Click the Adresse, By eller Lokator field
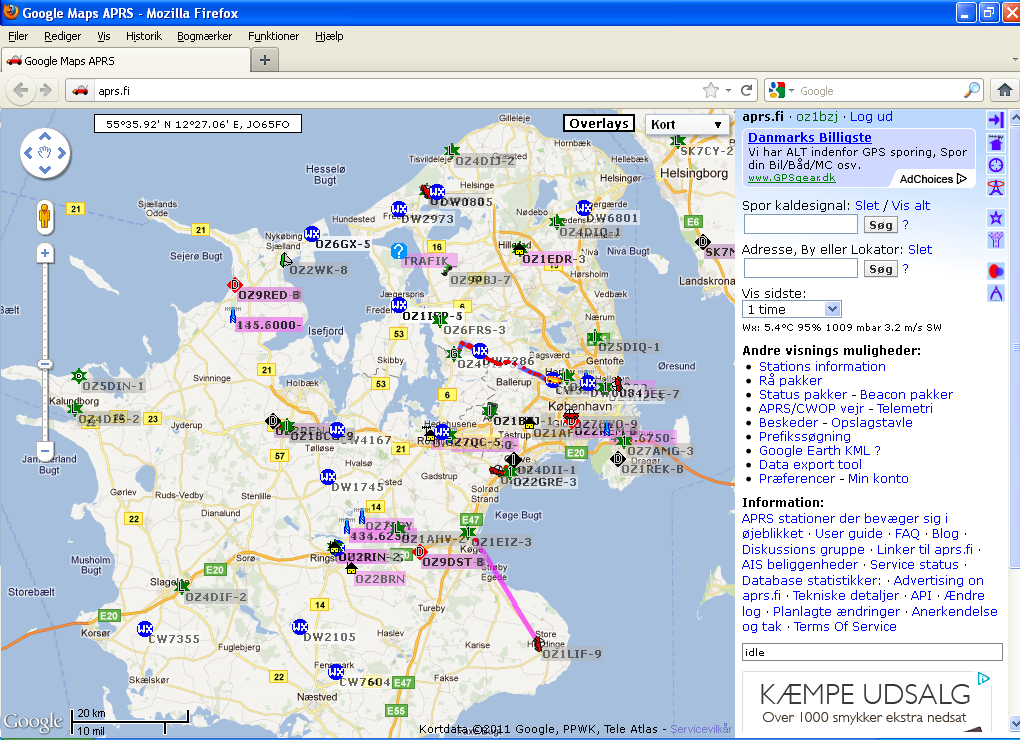Screen dimensions: 1020x740 [x=801, y=269]
